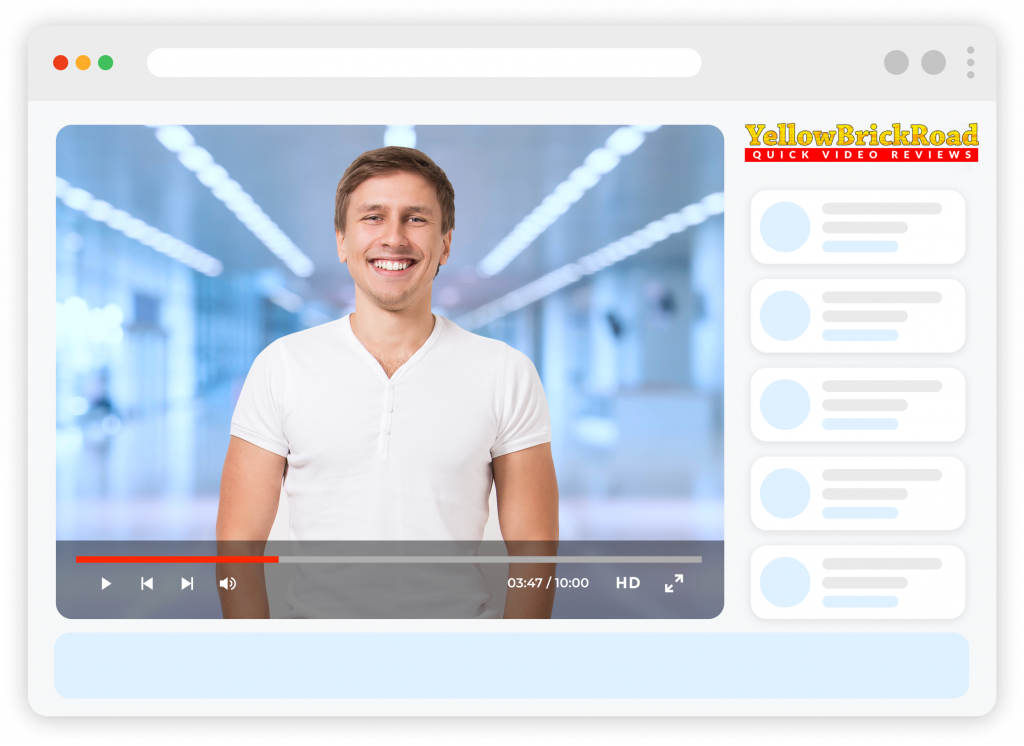Open the browser's vertical three-dot menu

pyautogui.click(x=970, y=63)
